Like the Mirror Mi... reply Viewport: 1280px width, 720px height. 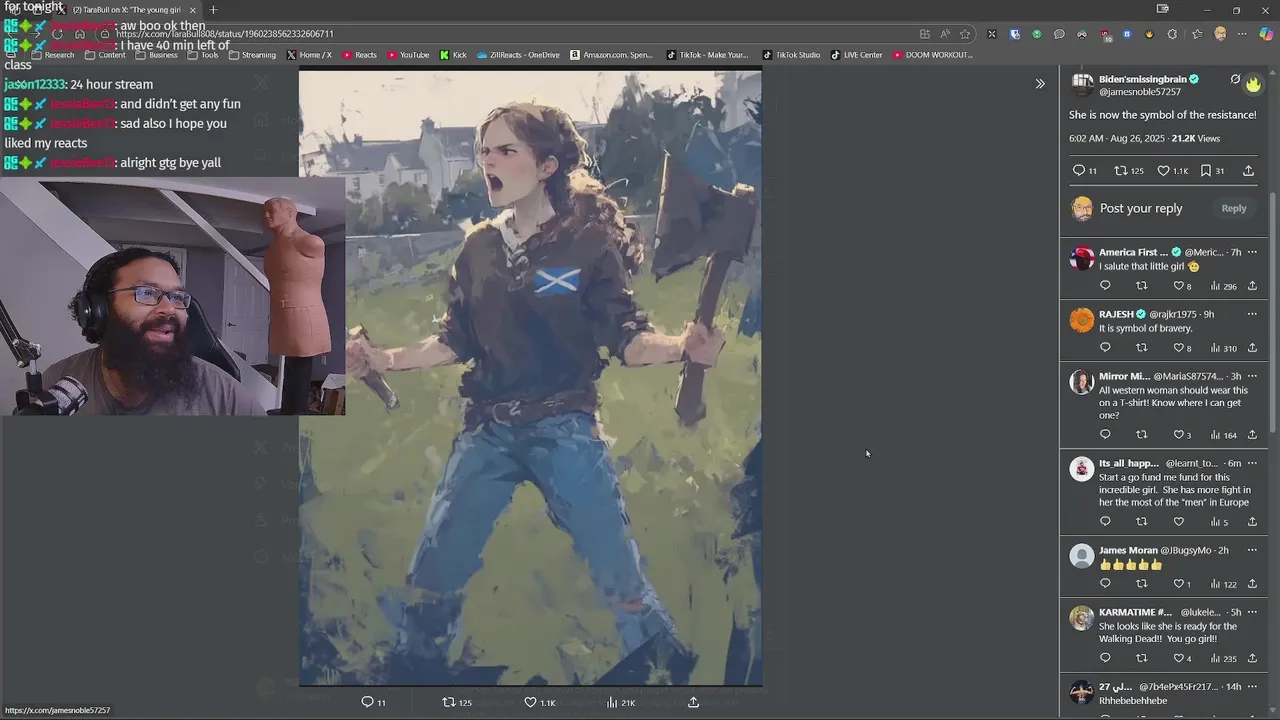click(x=1182, y=435)
